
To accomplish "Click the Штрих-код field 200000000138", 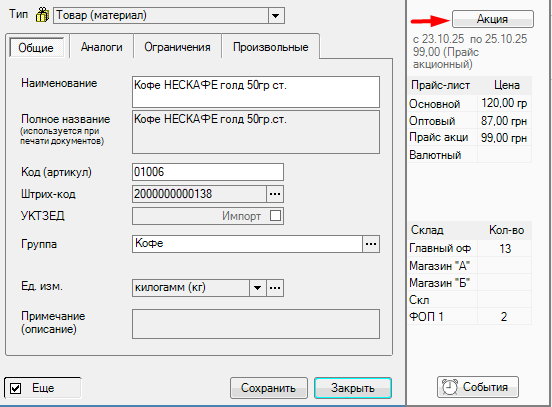I will (199, 194).
